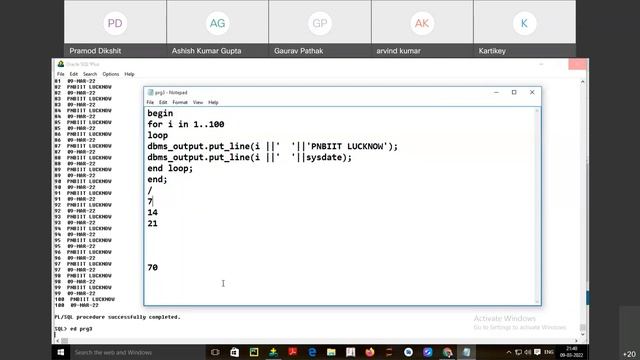Click Ashish Kumar Gupta's AG avatar
640x360 pixels.
(x=218, y=23)
